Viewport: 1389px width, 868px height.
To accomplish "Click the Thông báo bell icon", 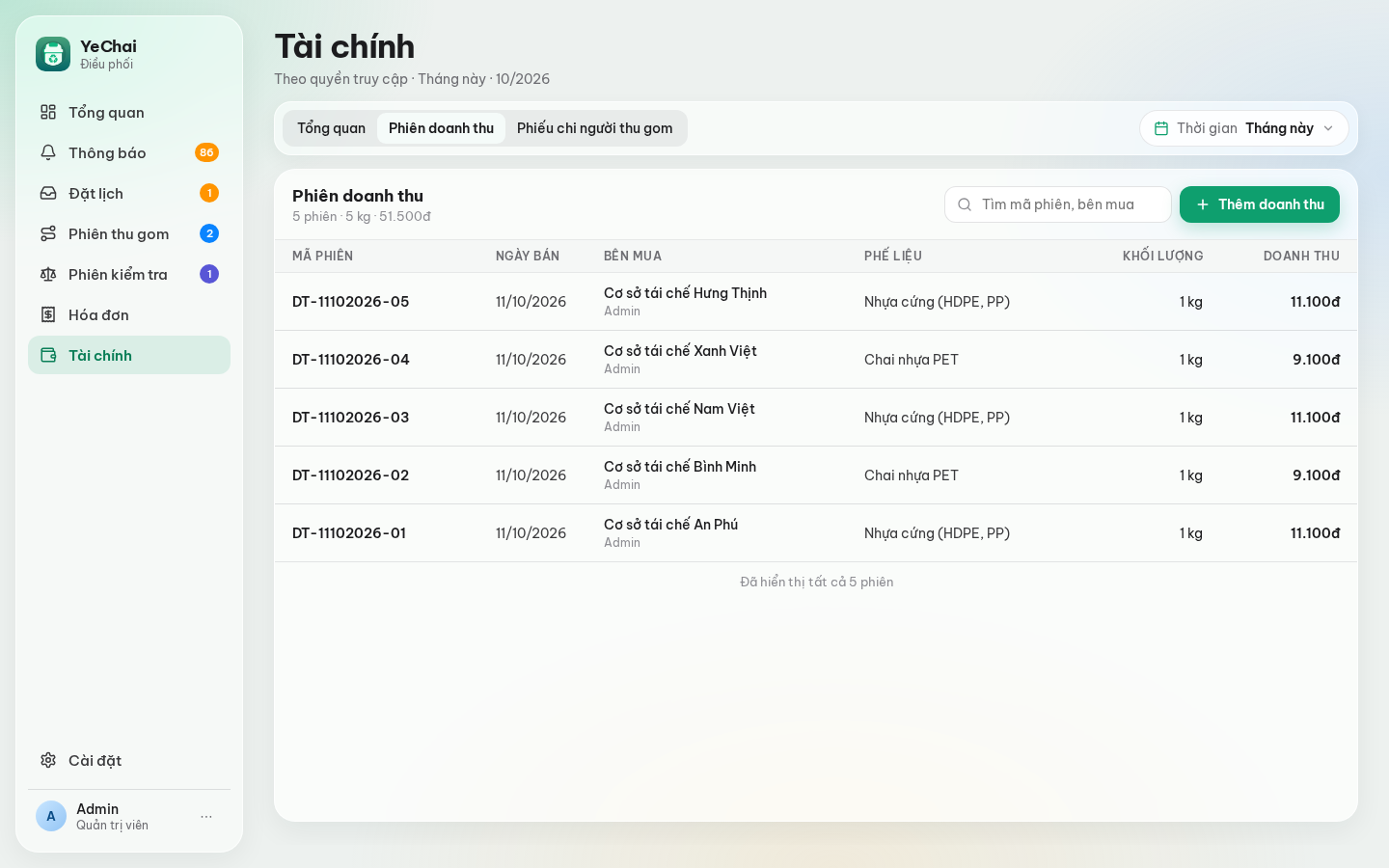I will click(x=48, y=152).
